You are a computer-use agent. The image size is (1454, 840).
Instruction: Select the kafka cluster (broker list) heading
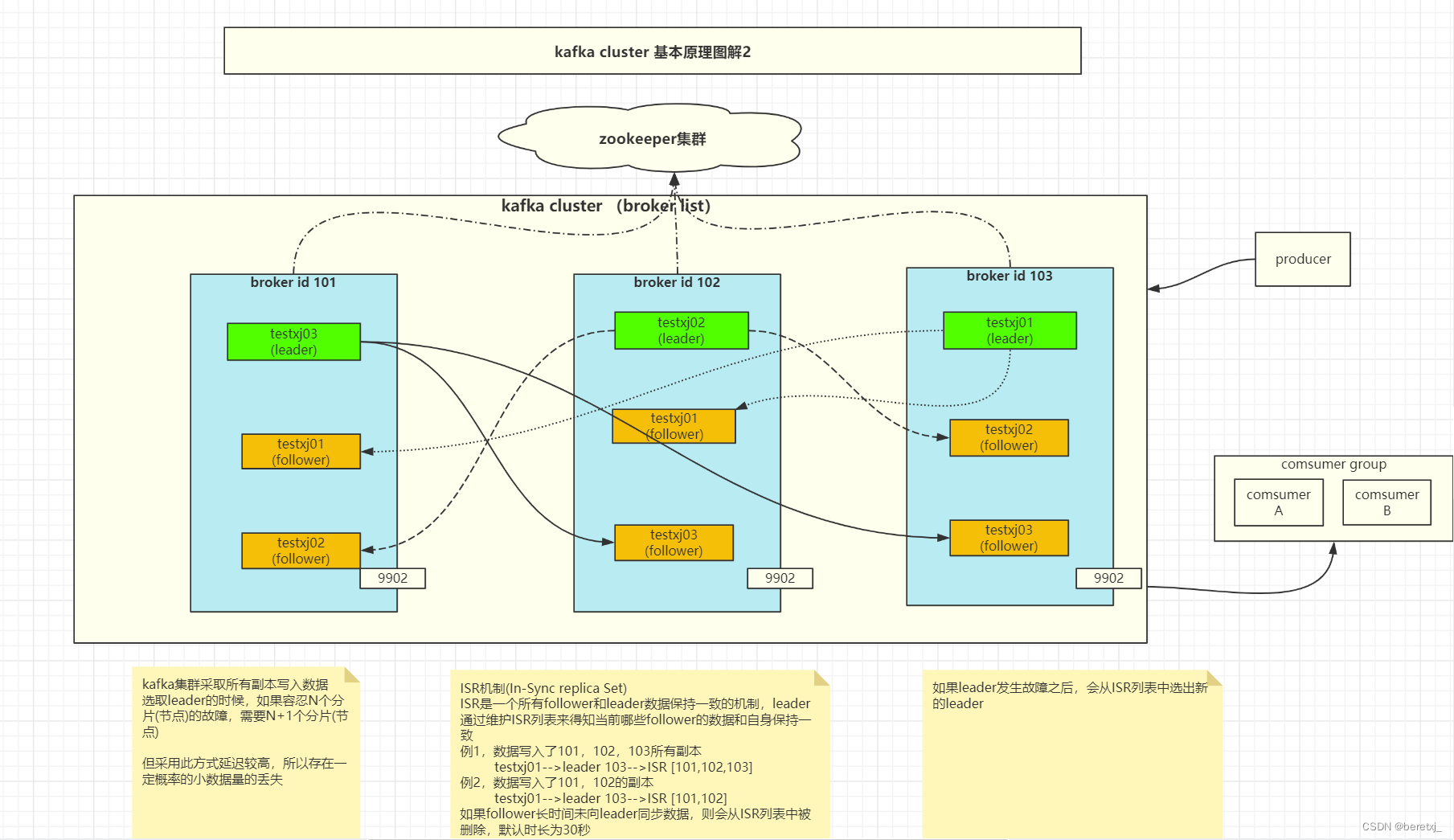[x=605, y=206]
